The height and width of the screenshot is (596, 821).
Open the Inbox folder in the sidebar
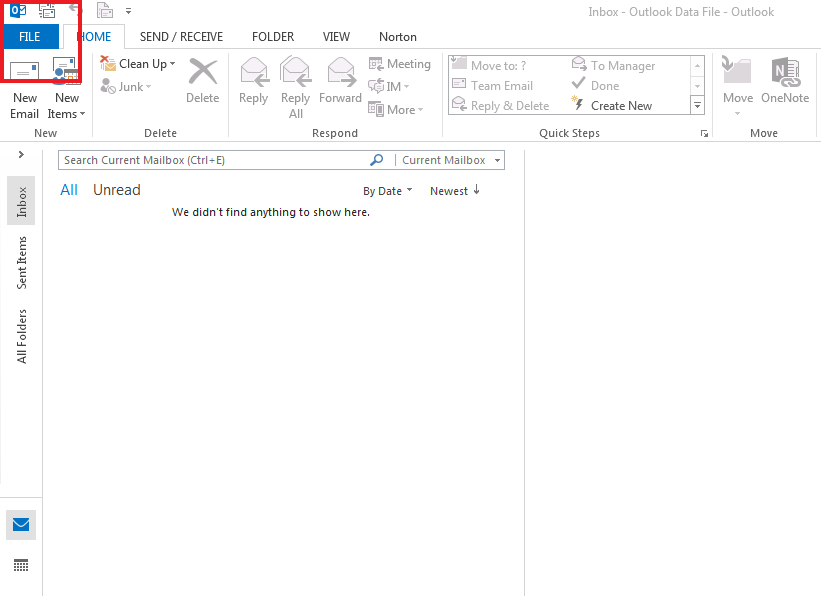21,202
